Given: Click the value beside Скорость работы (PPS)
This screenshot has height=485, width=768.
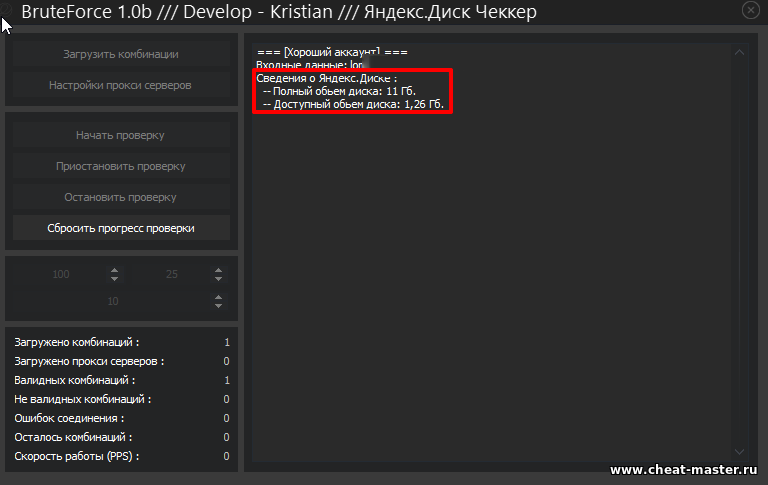Looking at the screenshot, I should coord(226,456).
